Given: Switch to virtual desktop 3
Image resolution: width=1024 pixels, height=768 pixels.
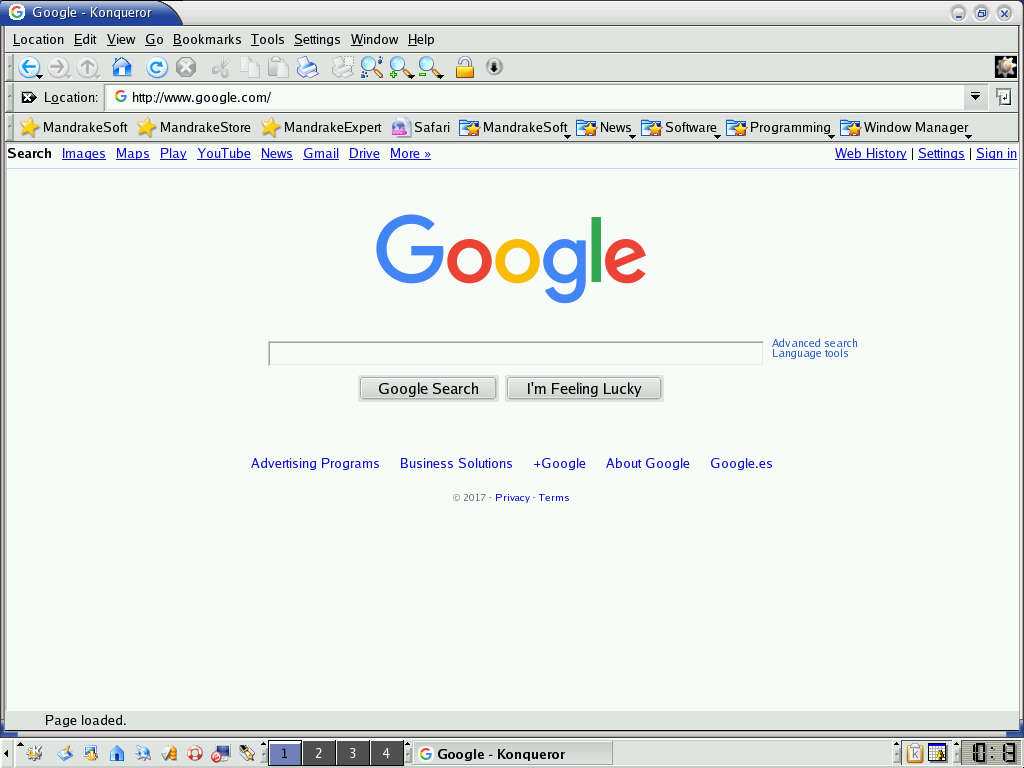Looking at the screenshot, I should (x=352, y=754).
